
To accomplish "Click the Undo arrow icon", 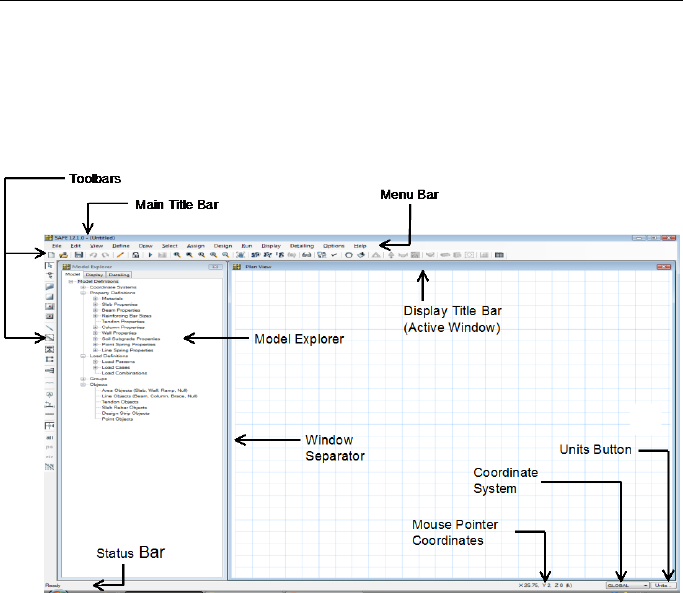I will tap(93, 255).
